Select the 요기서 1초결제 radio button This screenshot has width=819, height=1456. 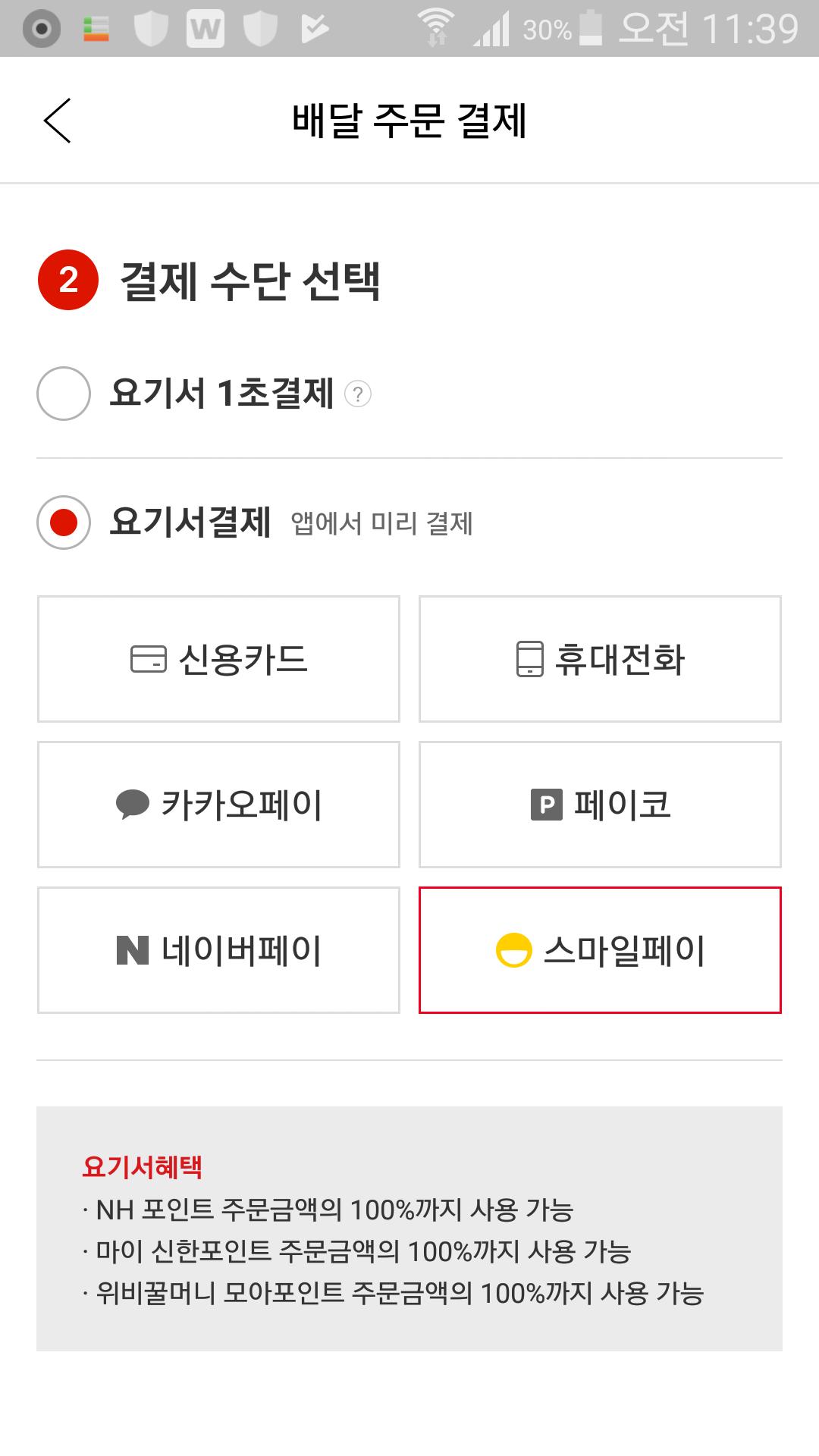click(64, 394)
